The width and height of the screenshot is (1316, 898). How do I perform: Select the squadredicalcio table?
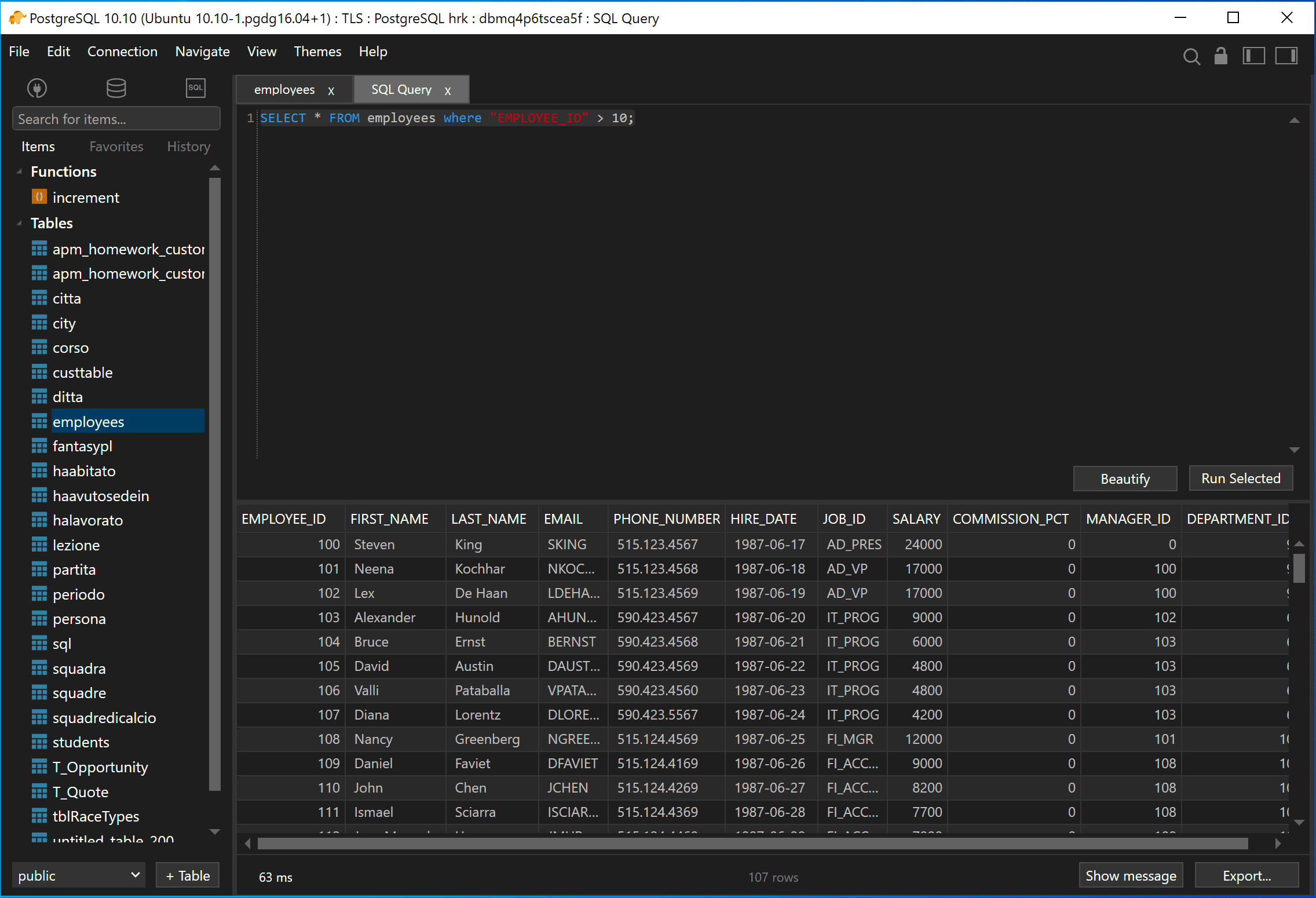click(104, 718)
